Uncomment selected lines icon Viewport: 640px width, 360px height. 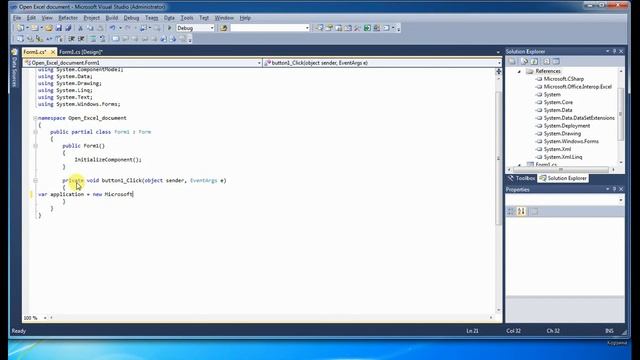click(x=102, y=39)
